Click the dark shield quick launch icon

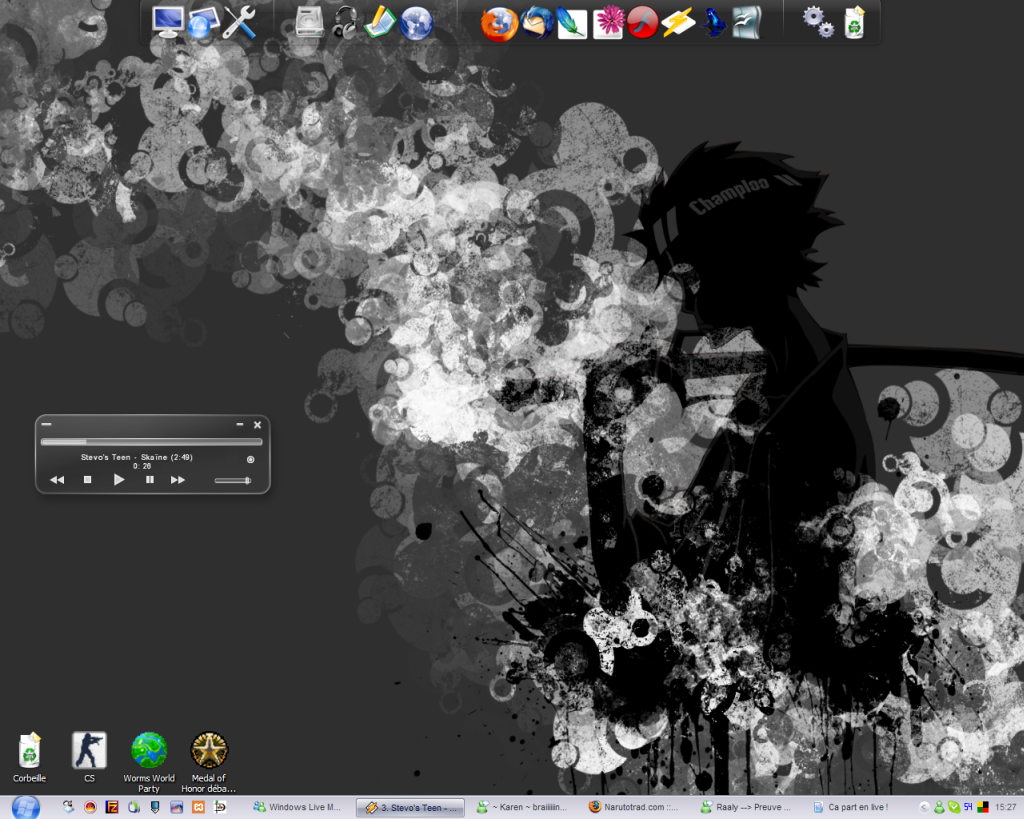(155, 807)
